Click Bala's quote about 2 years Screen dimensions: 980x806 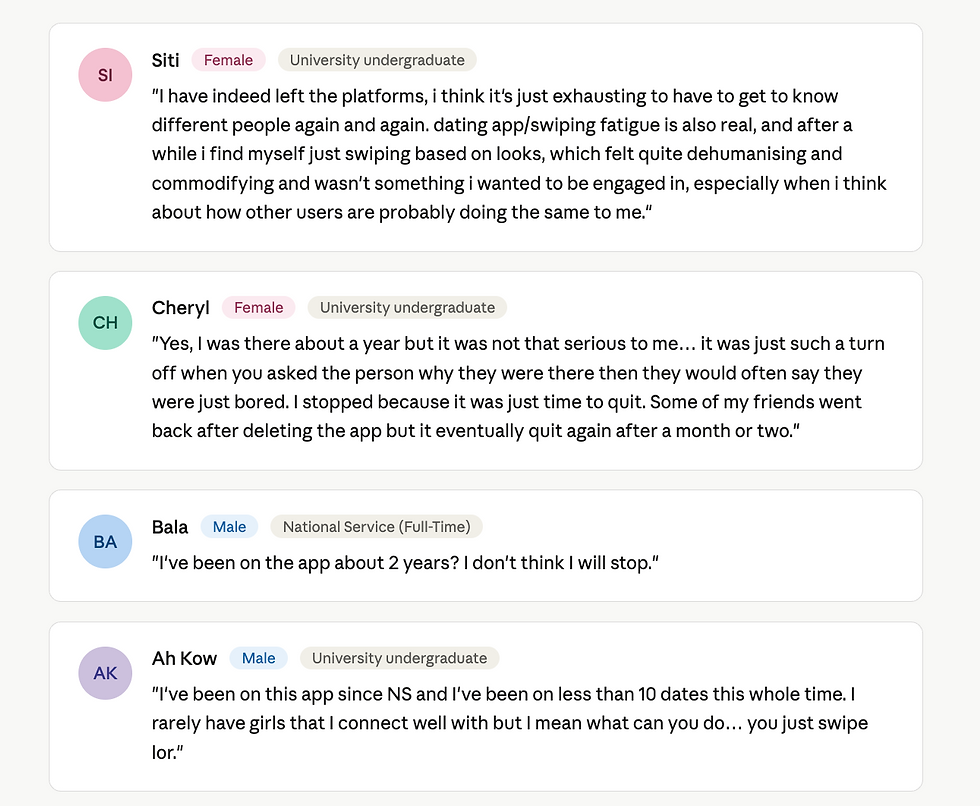click(405, 563)
